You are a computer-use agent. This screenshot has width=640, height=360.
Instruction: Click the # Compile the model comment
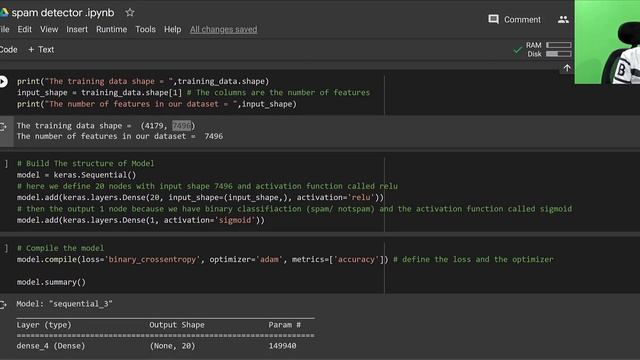coord(60,248)
